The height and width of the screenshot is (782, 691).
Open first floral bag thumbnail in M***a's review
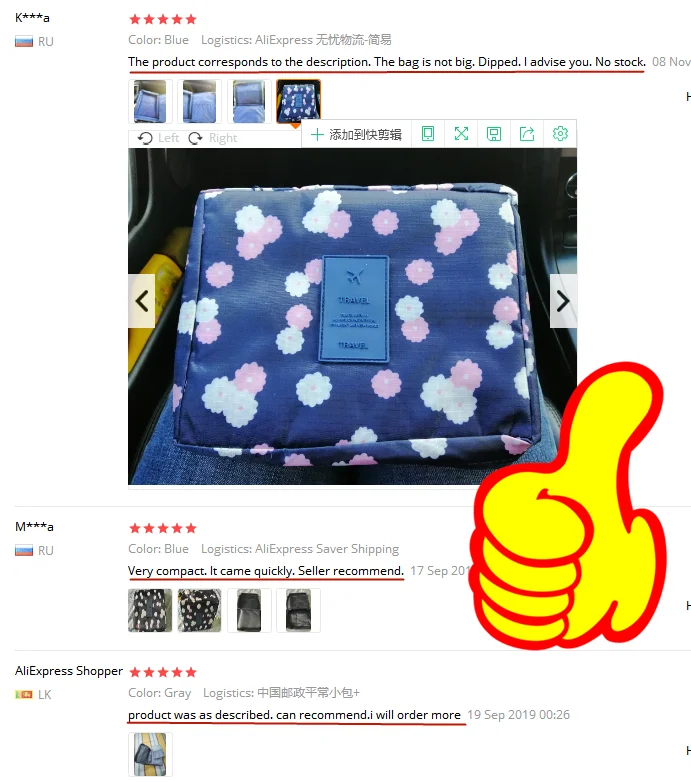(150, 610)
